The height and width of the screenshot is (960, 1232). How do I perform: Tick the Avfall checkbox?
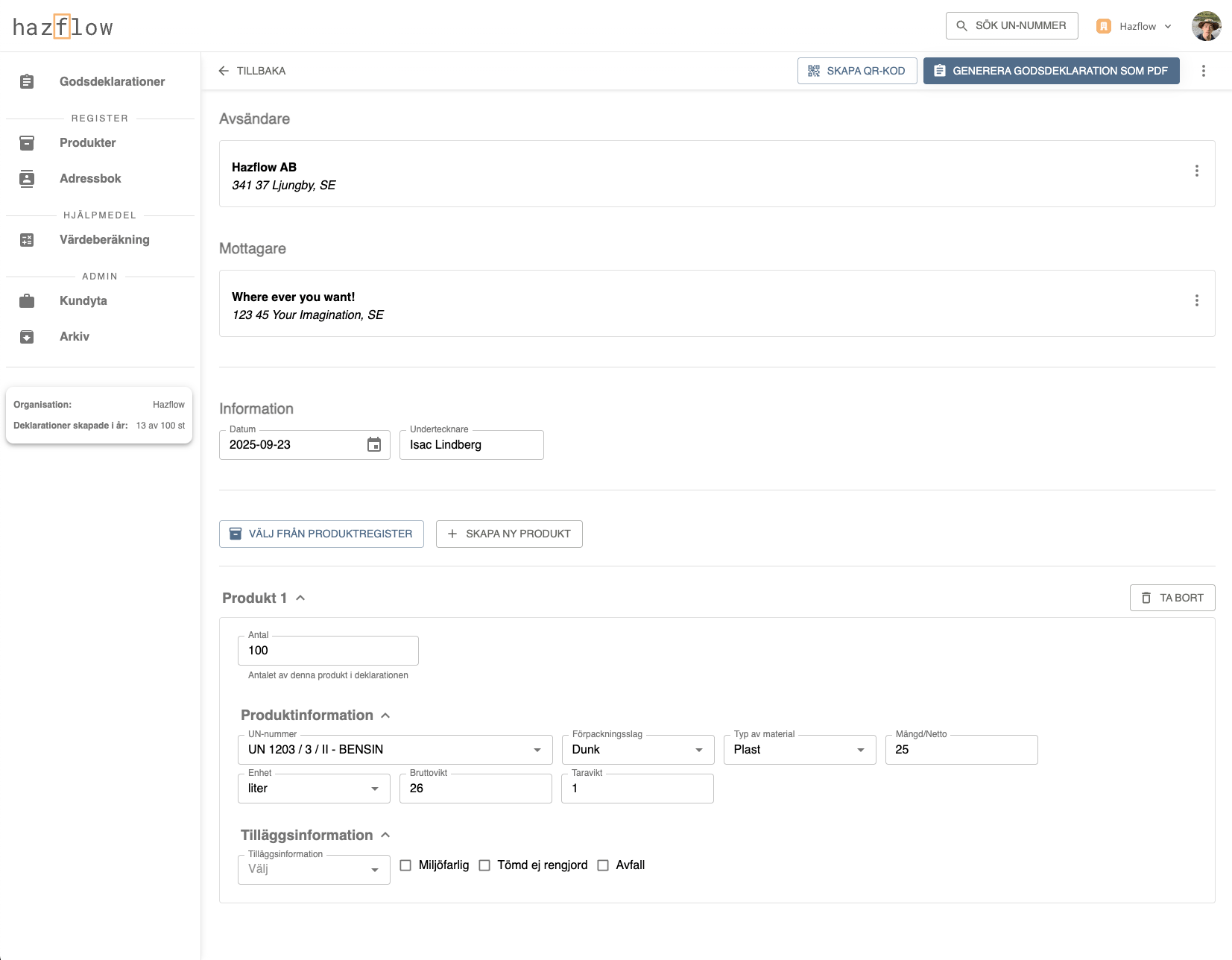pyautogui.click(x=603, y=865)
